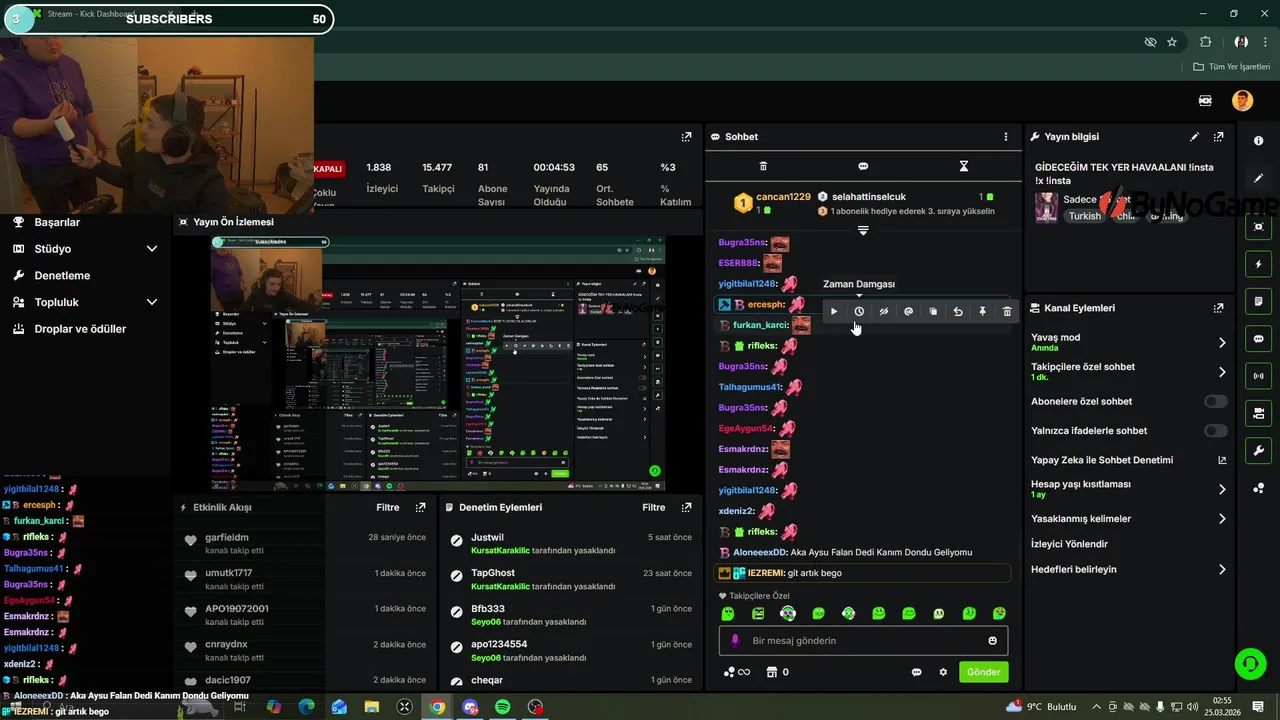The image size is (1280, 720).
Task: Click the hide-message crossed eye icon
Action: tap(884, 311)
